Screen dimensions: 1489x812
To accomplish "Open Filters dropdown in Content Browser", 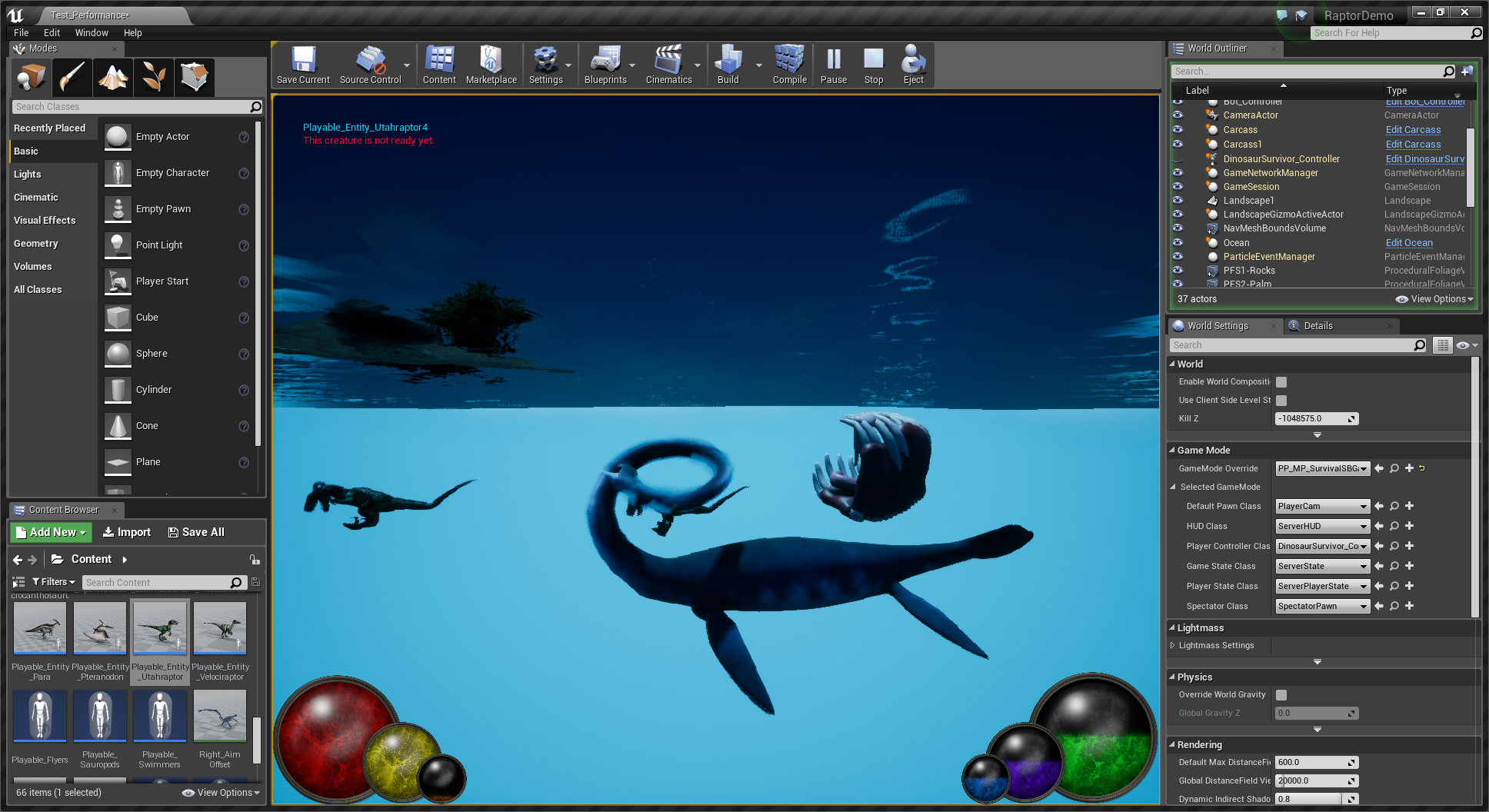I will pos(54,582).
